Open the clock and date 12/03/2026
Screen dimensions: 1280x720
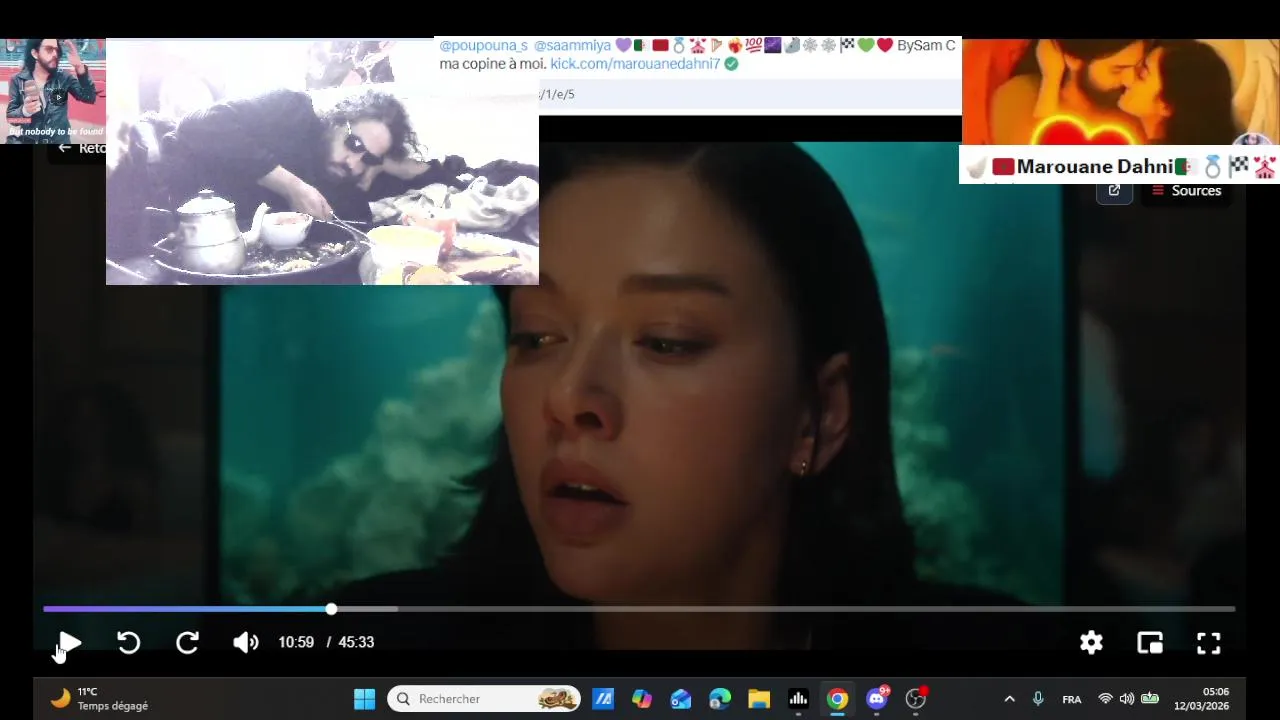pos(1202,699)
